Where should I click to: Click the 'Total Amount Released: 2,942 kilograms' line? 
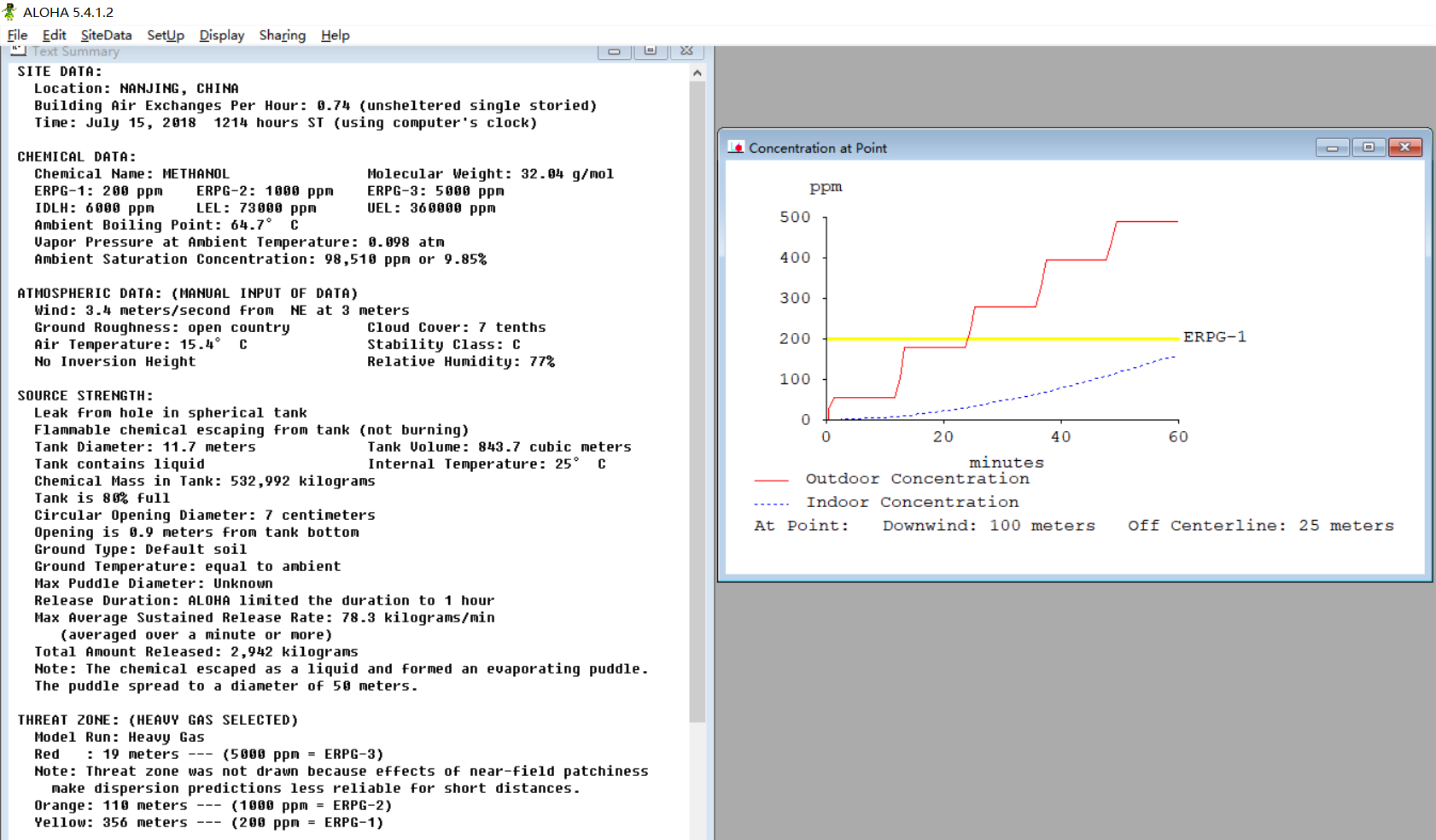(x=196, y=652)
